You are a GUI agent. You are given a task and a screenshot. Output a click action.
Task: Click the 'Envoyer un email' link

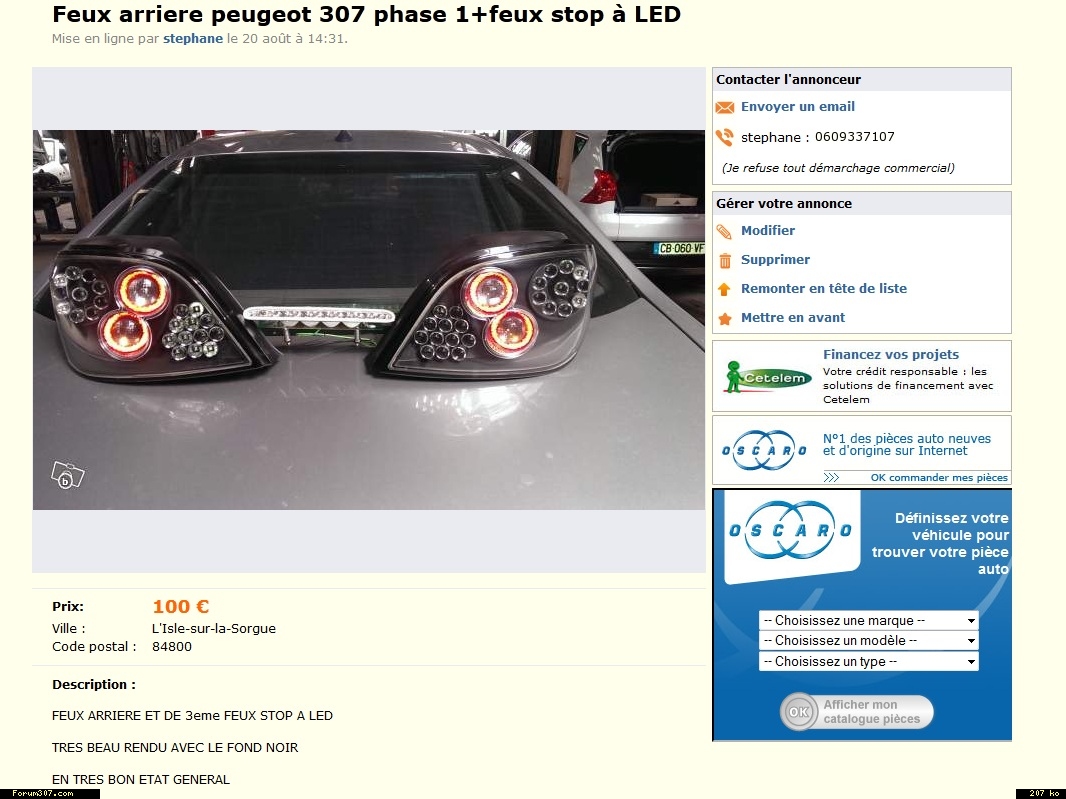[x=797, y=107]
